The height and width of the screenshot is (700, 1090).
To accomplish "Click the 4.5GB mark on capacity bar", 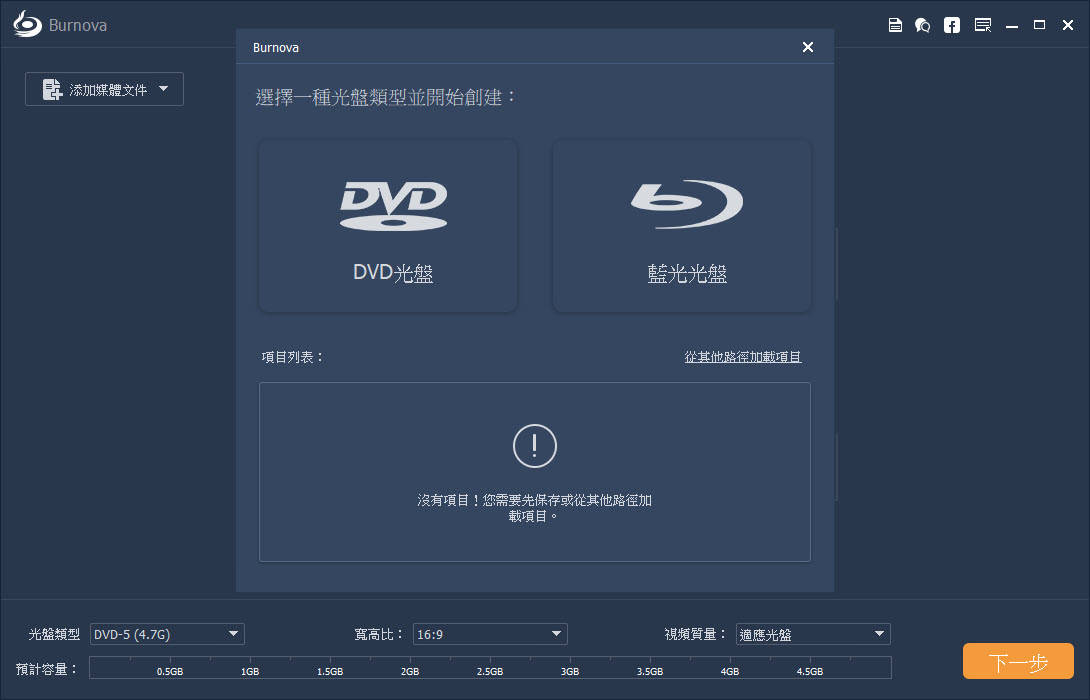I will pos(810,671).
